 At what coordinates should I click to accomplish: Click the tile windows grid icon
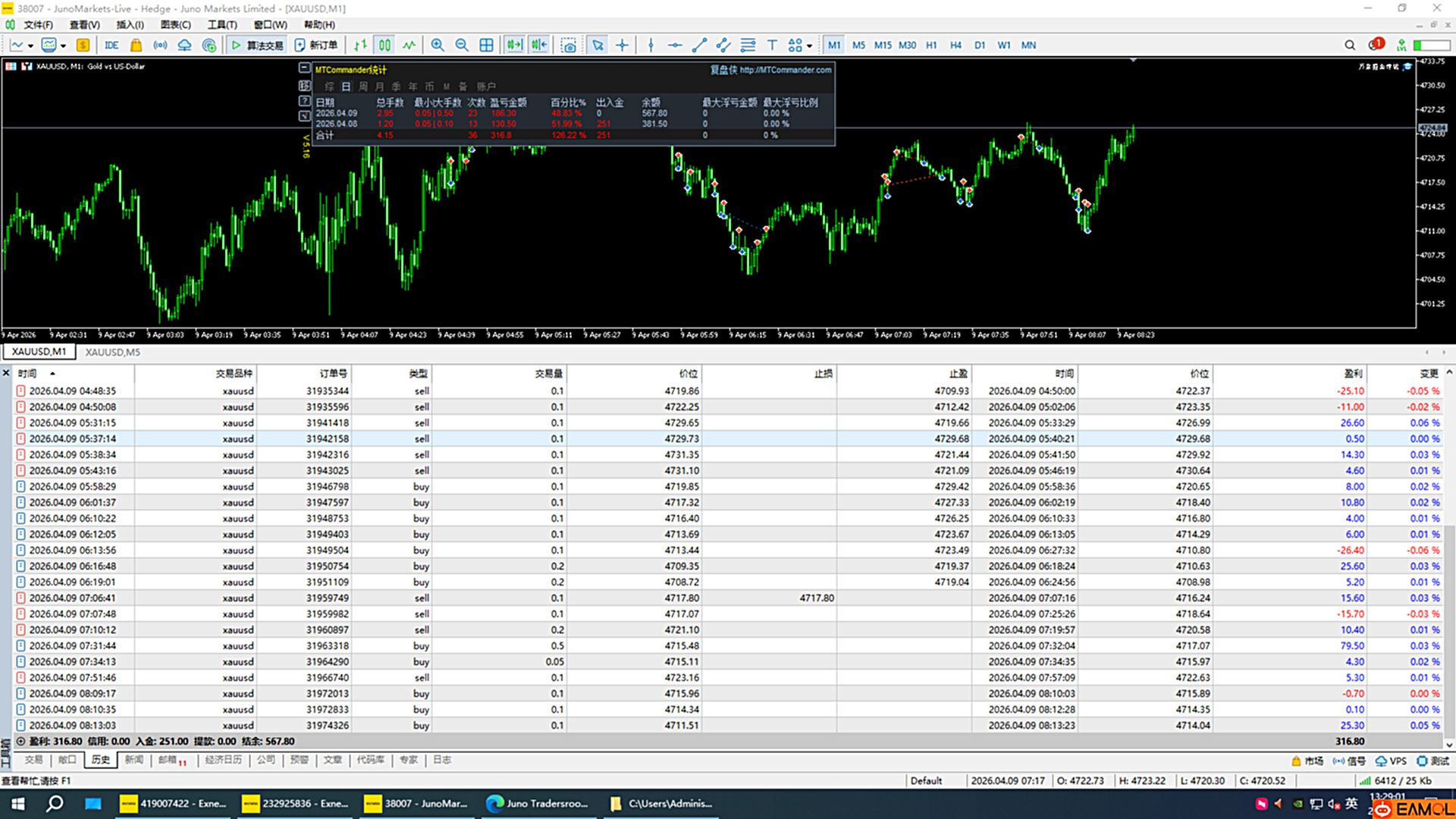486,45
